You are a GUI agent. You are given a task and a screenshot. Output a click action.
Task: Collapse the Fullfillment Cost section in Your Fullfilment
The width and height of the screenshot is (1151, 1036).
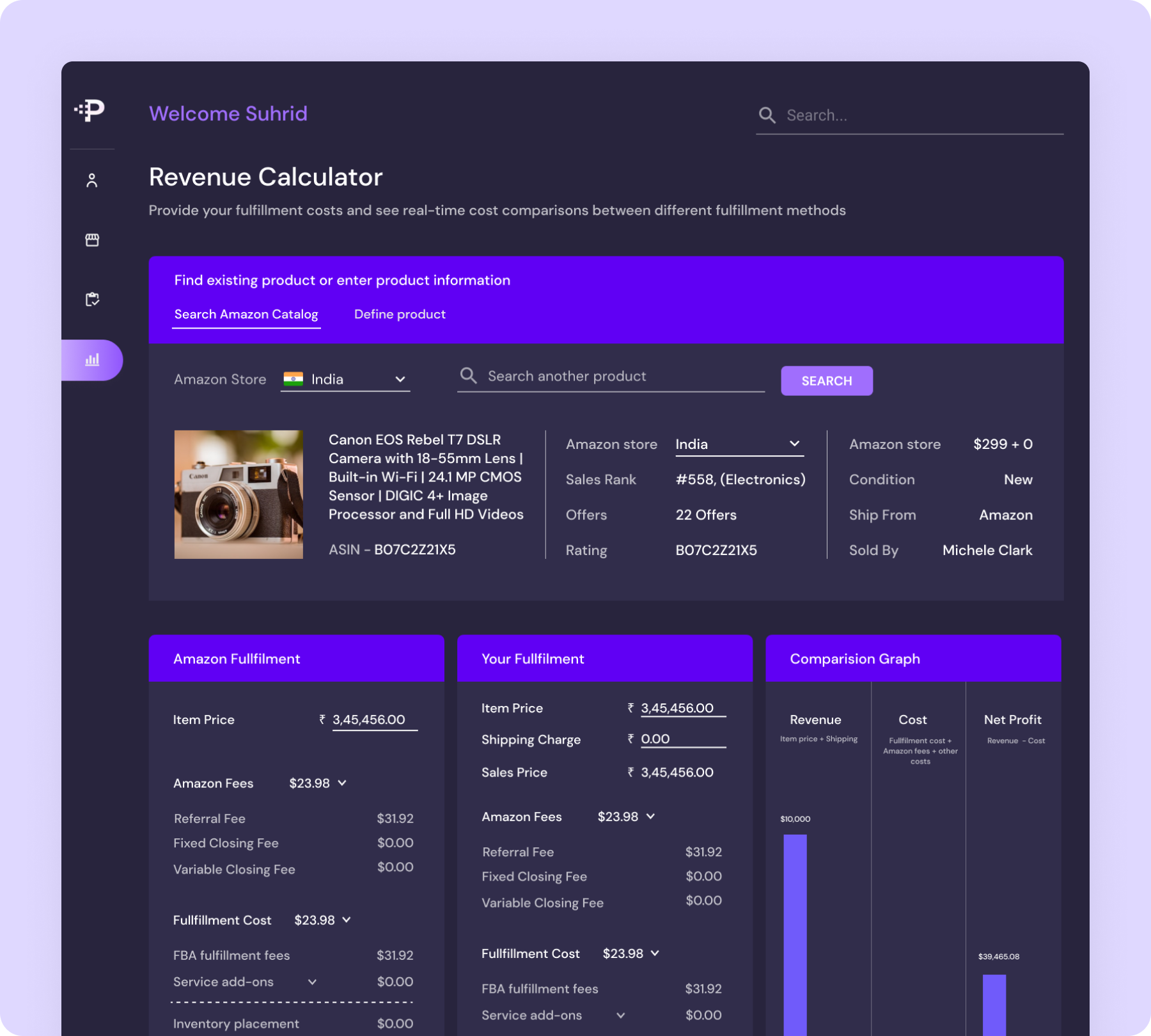click(655, 953)
